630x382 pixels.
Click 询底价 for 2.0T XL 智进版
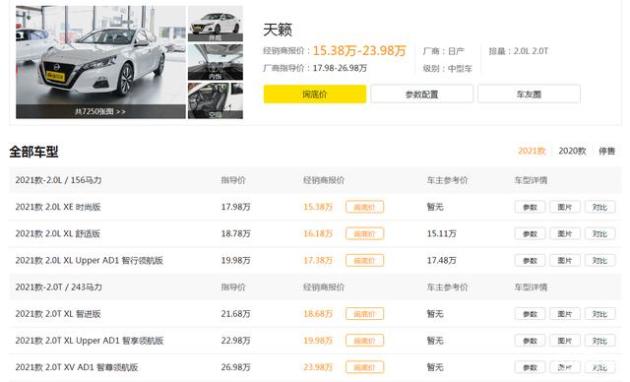point(364,314)
